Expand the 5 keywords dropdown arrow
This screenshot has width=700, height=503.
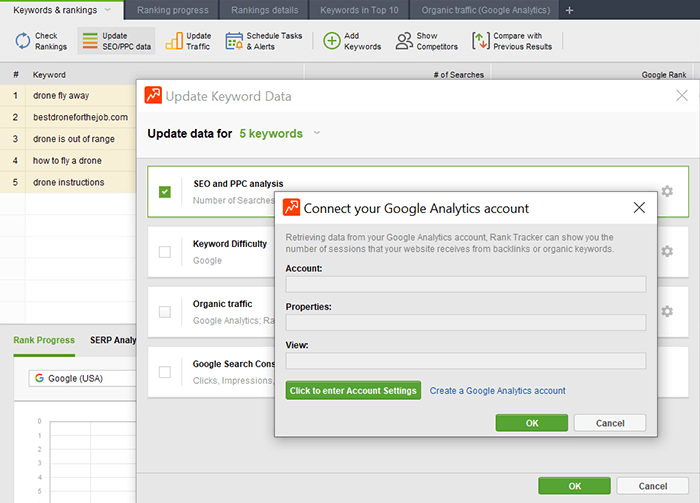[x=317, y=133]
